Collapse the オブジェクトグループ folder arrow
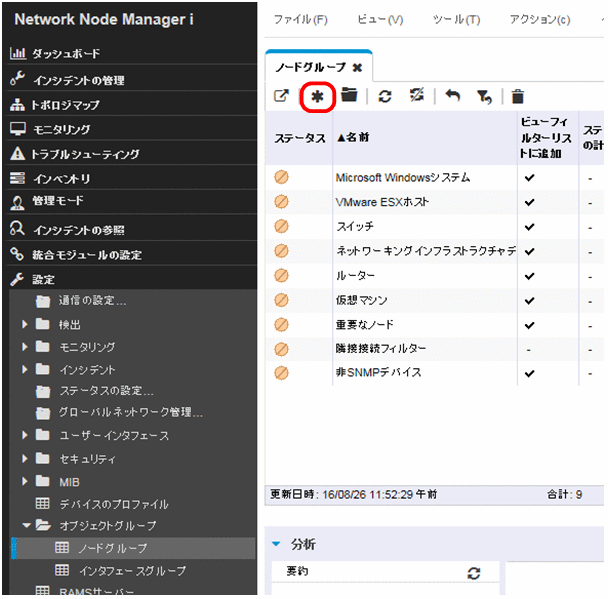This screenshot has height=599, width=608. pyautogui.click(x=26, y=526)
